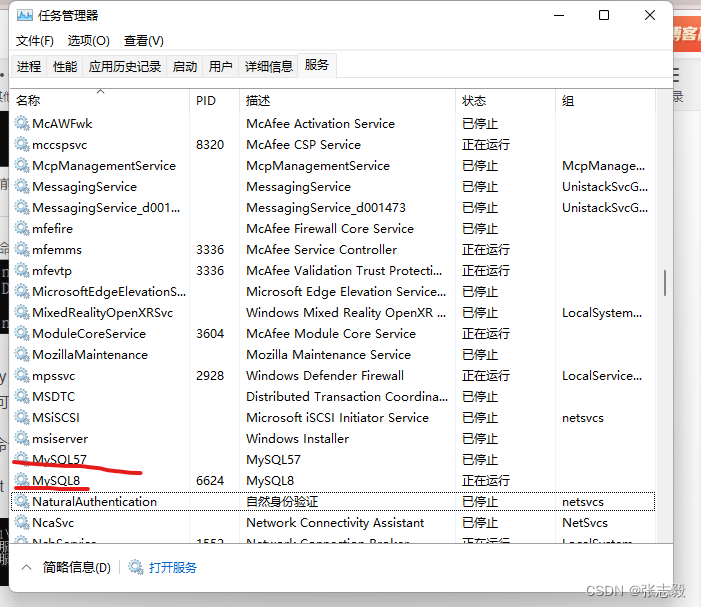Click the gear icon beside mfemms
Screen dimensions: 701x607
click(22, 249)
